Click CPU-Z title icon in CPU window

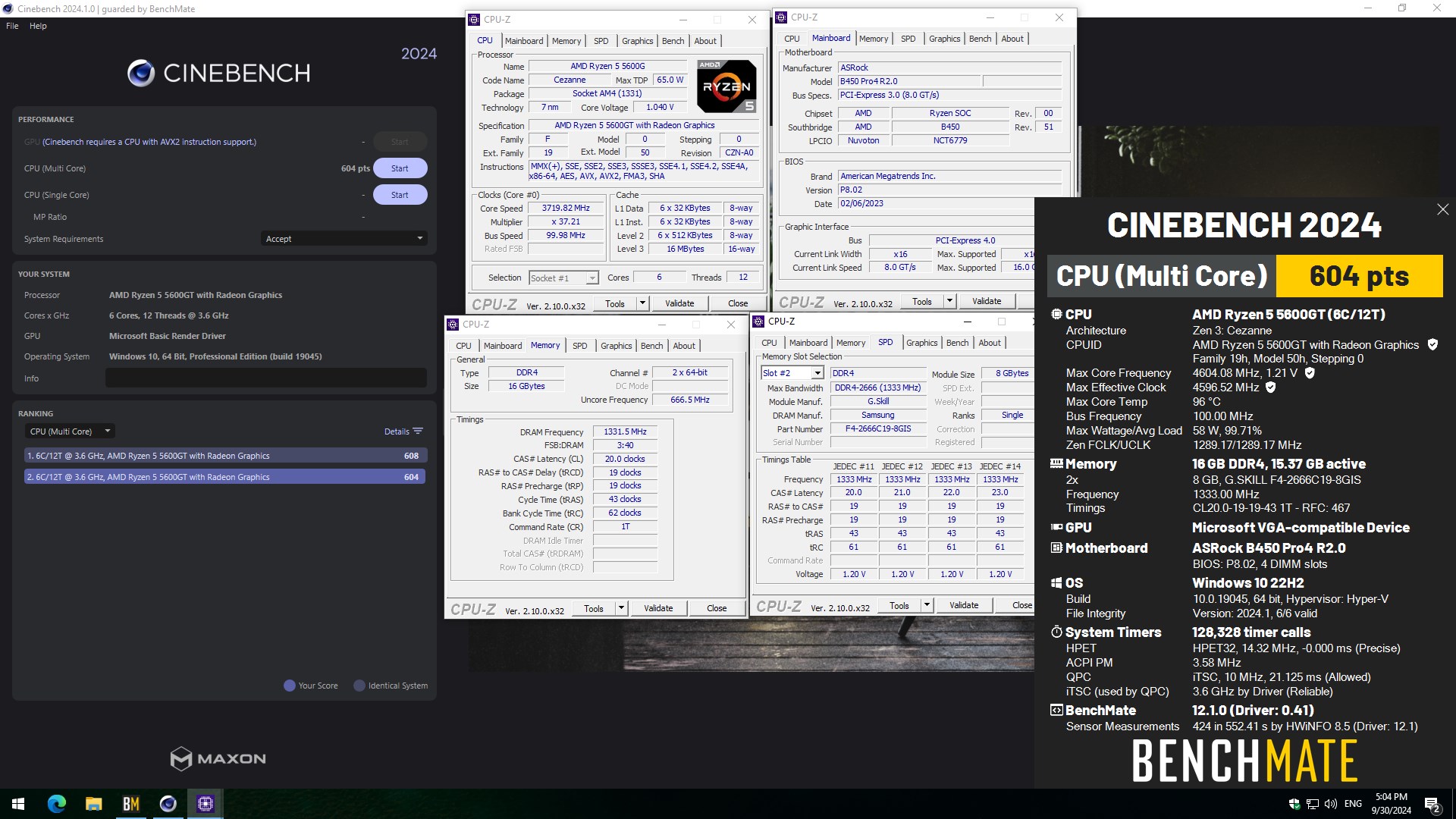tap(474, 20)
